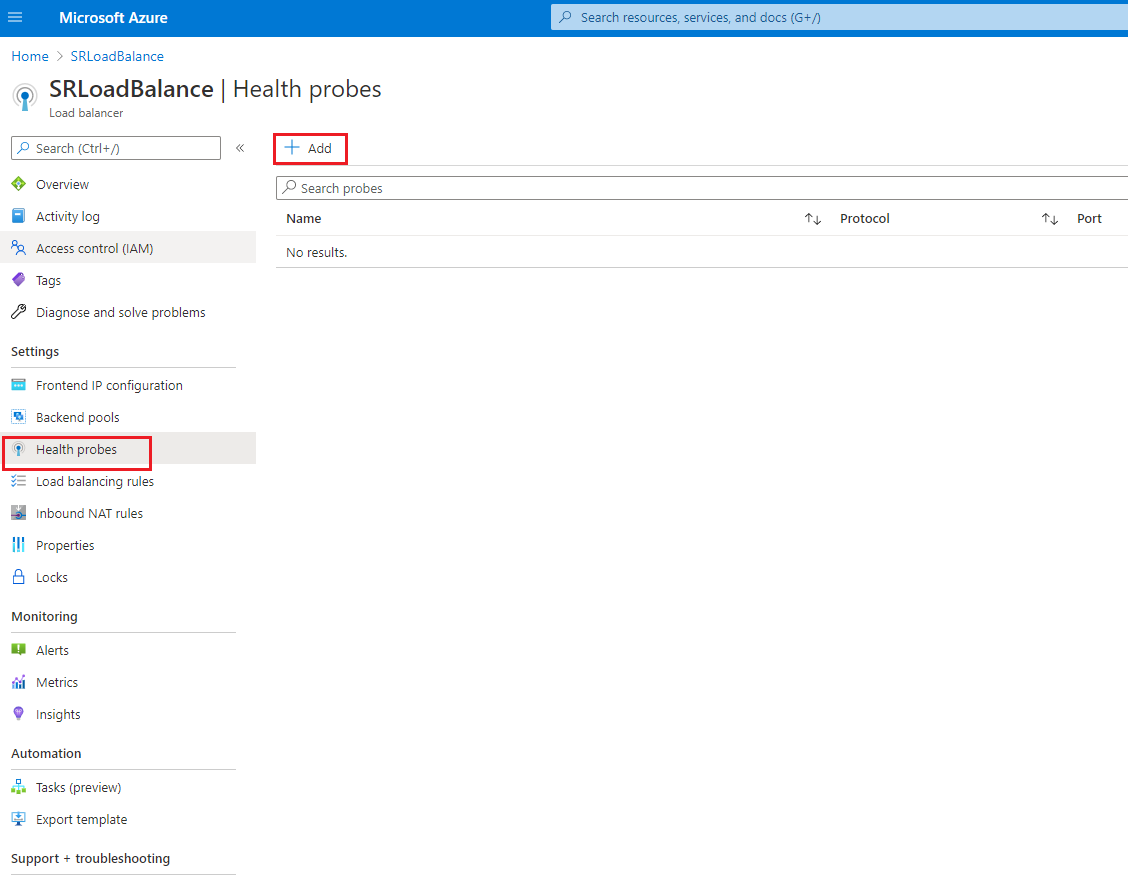View Inbound NAT rules

[92, 513]
